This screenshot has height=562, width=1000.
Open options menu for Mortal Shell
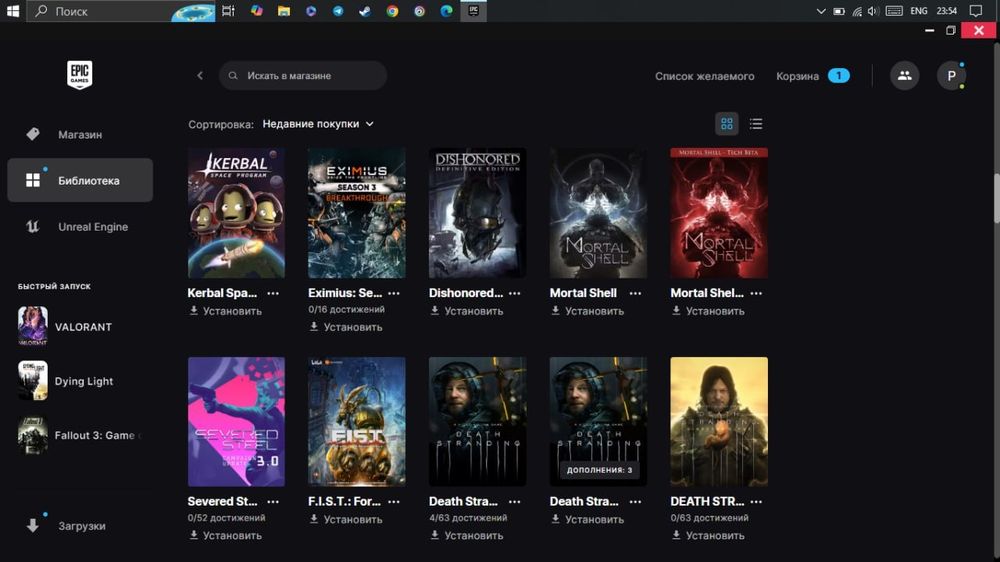click(x=635, y=293)
